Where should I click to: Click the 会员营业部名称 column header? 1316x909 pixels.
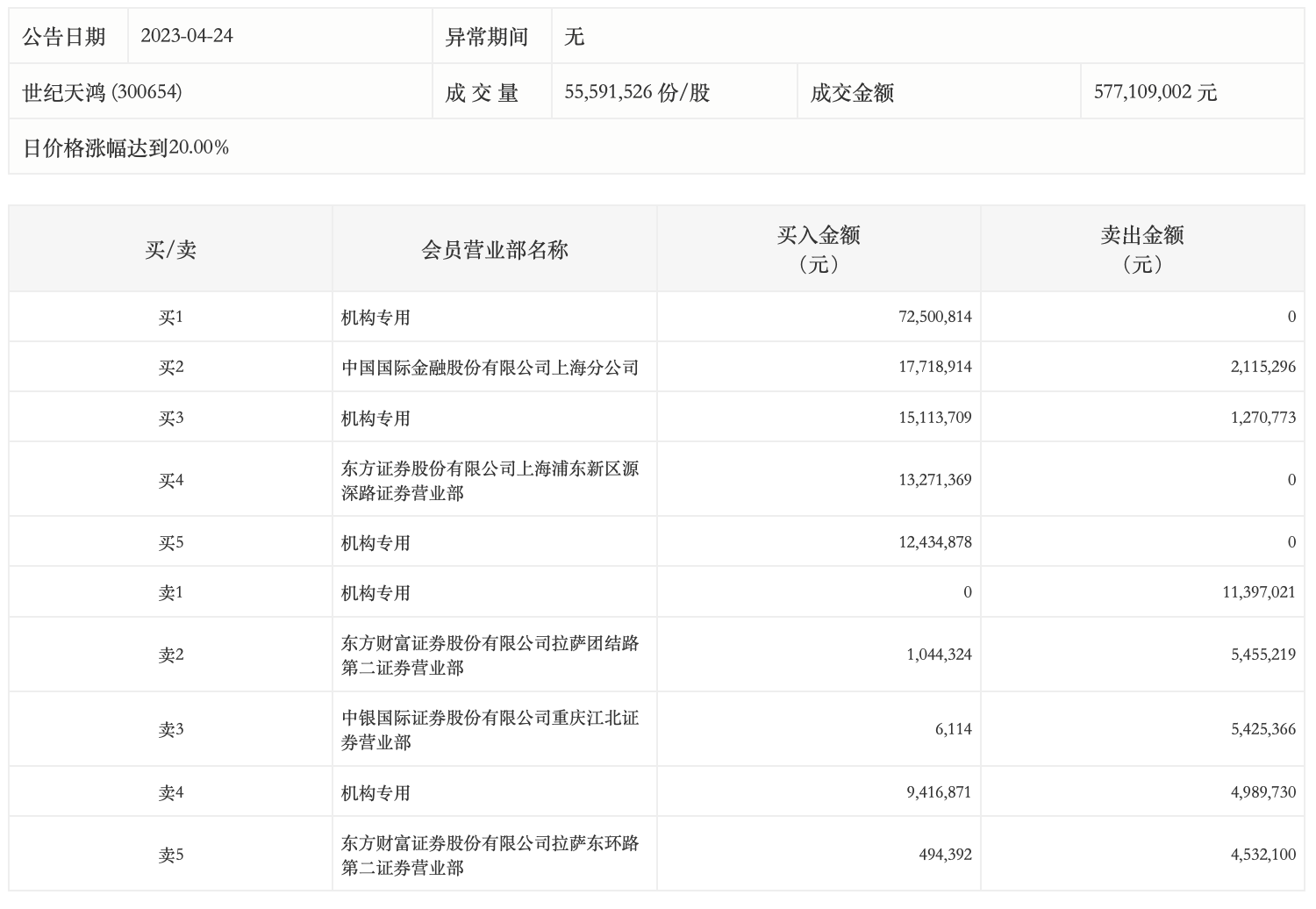(x=495, y=250)
